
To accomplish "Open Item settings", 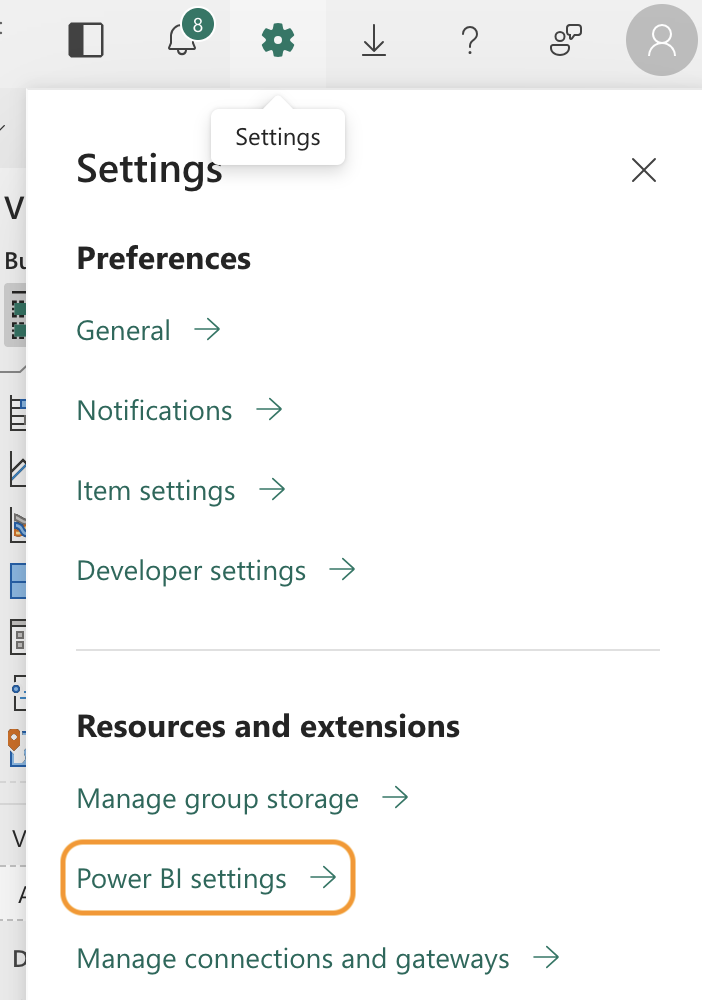I will coord(181,490).
